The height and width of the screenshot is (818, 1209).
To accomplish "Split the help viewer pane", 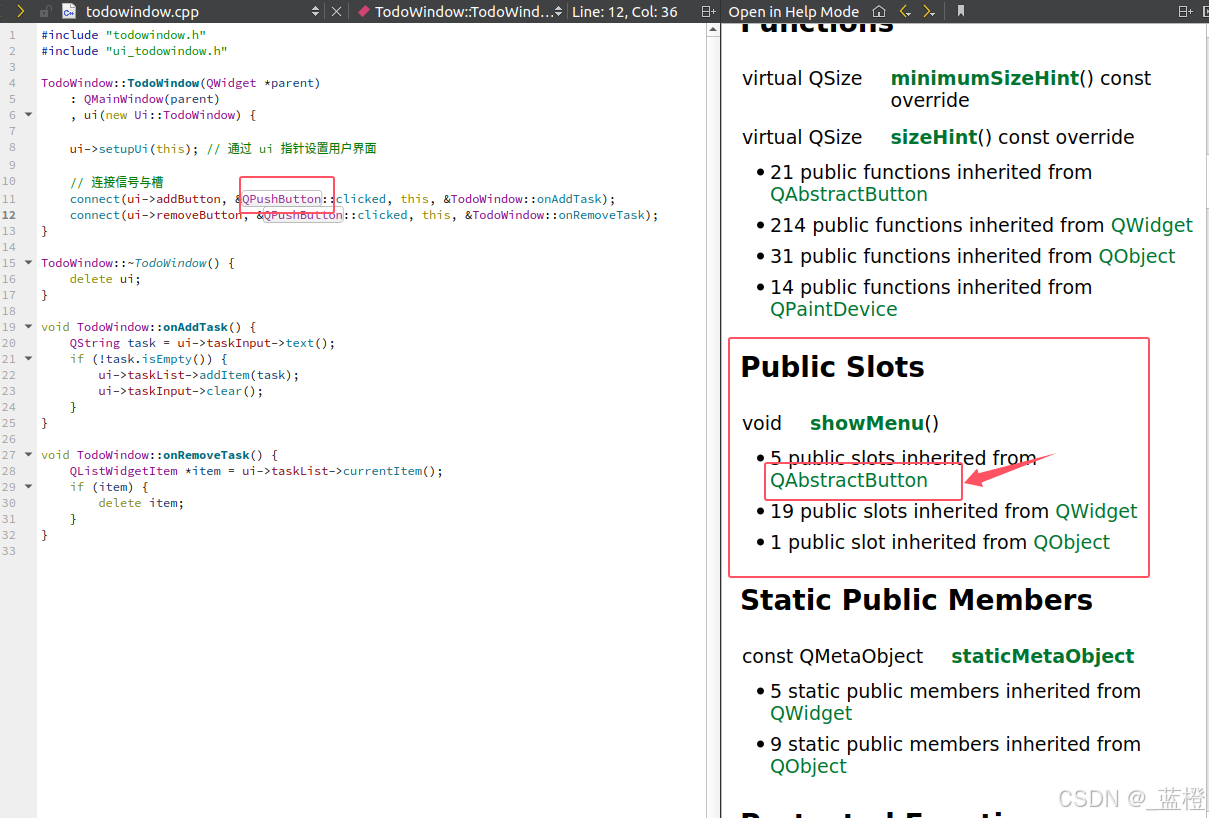I will (x=1185, y=11).
